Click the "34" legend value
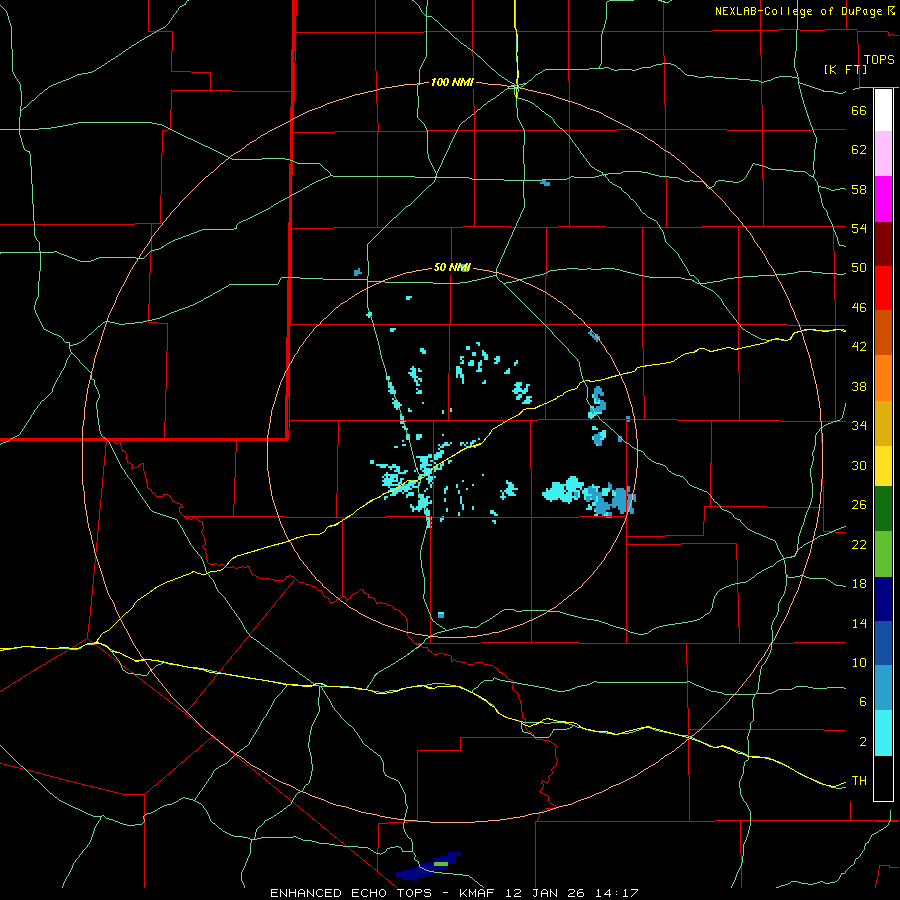Screen dimensions: 900x900 pos(859,426)
